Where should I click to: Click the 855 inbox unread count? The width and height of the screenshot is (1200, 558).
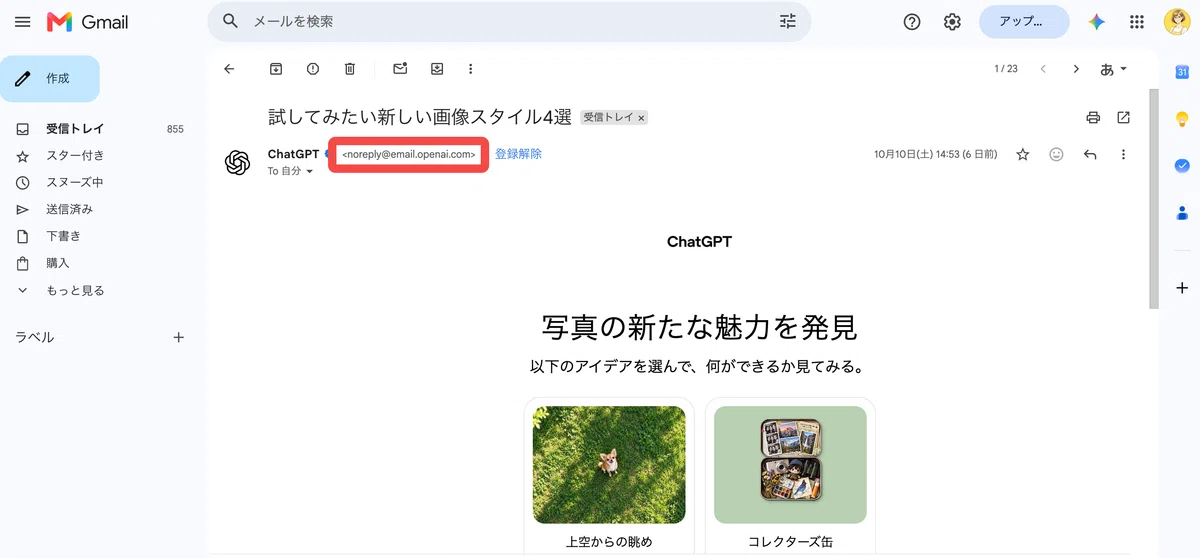[175, 129]
